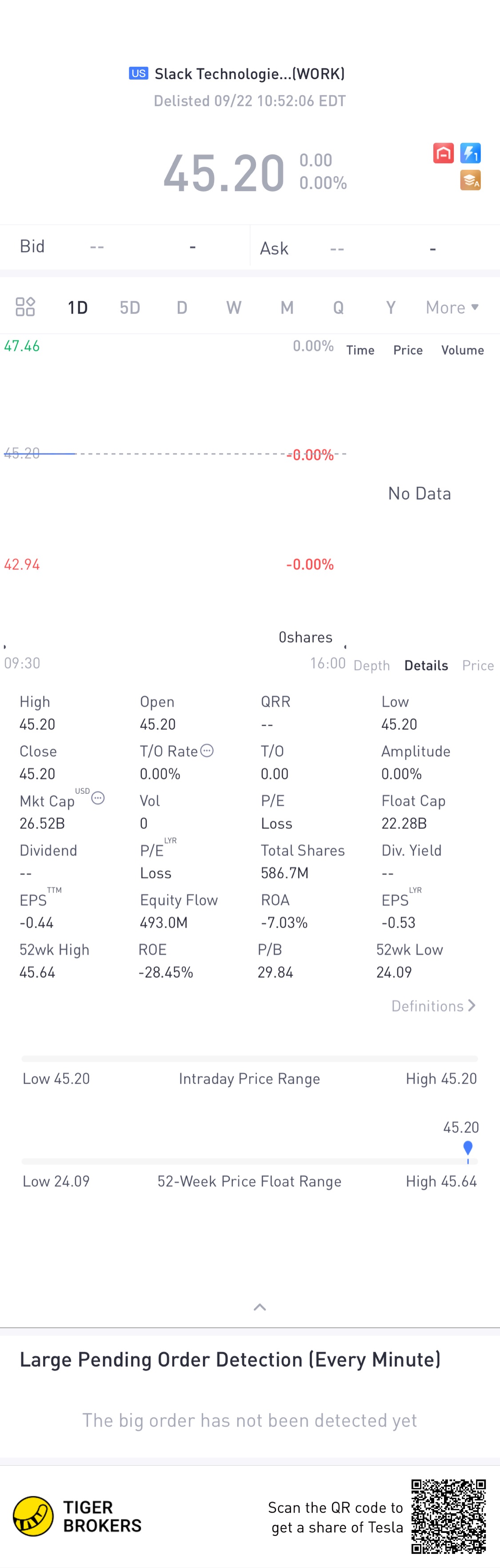Click the orange stacked layers icon
This screenshot has height=1568, width=500.
pyautogui.click(x=470, y=180)
